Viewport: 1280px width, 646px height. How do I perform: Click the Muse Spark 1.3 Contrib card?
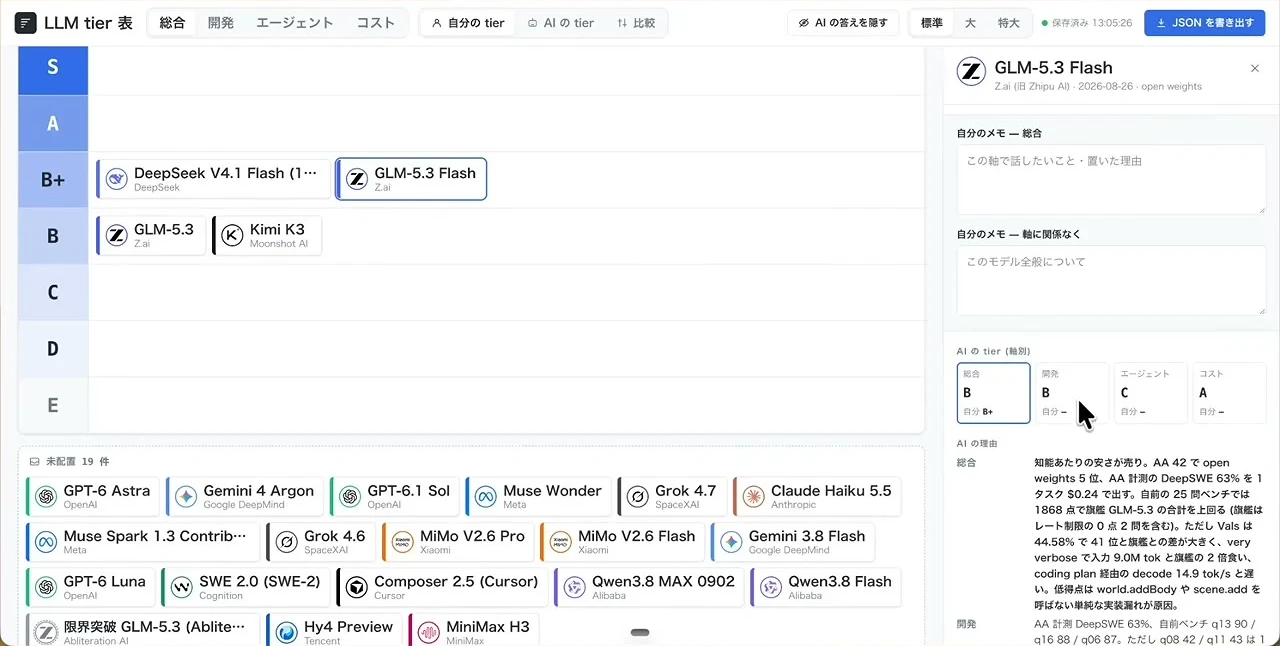pos(142,542)
